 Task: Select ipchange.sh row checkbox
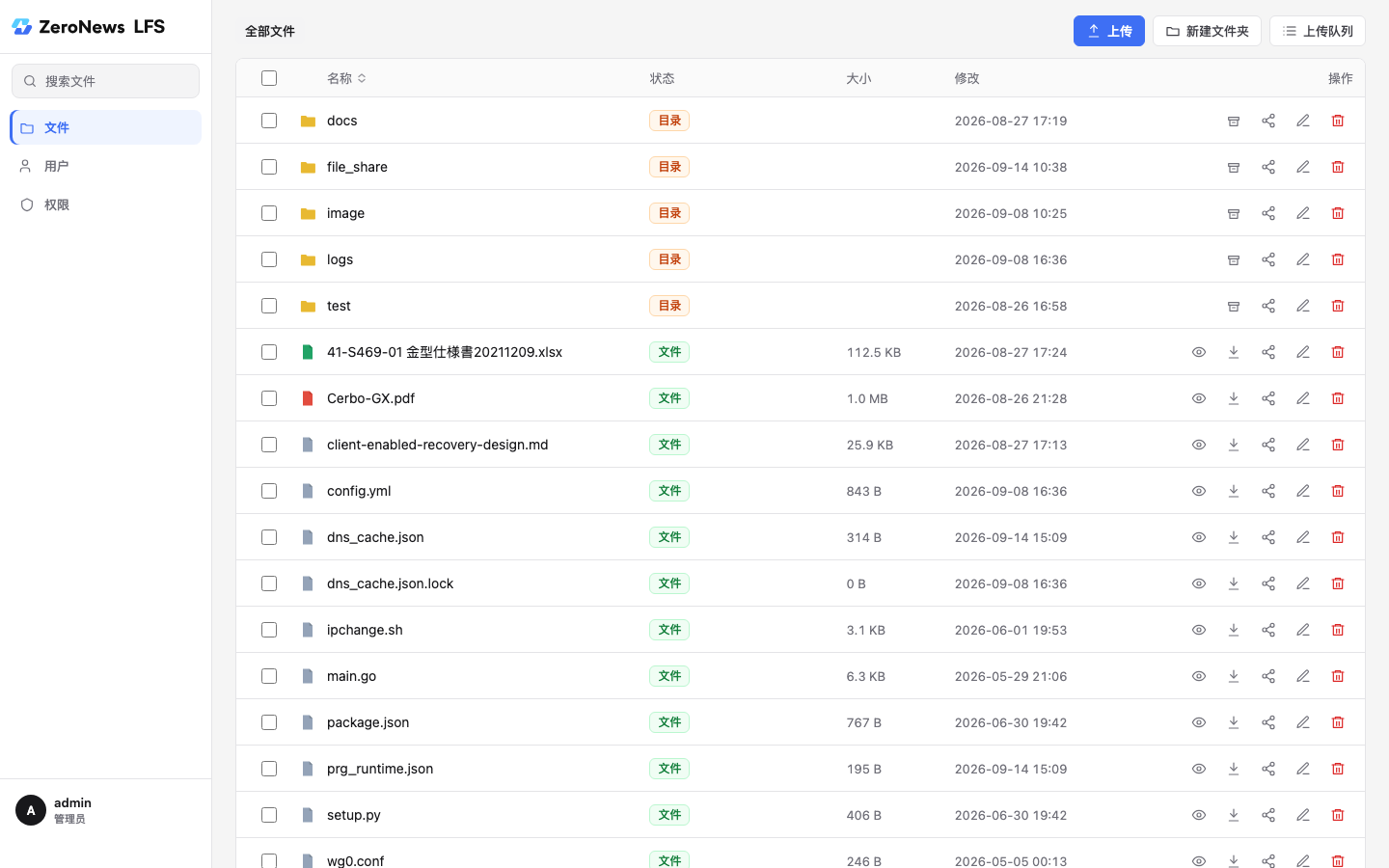coord(269,630)
